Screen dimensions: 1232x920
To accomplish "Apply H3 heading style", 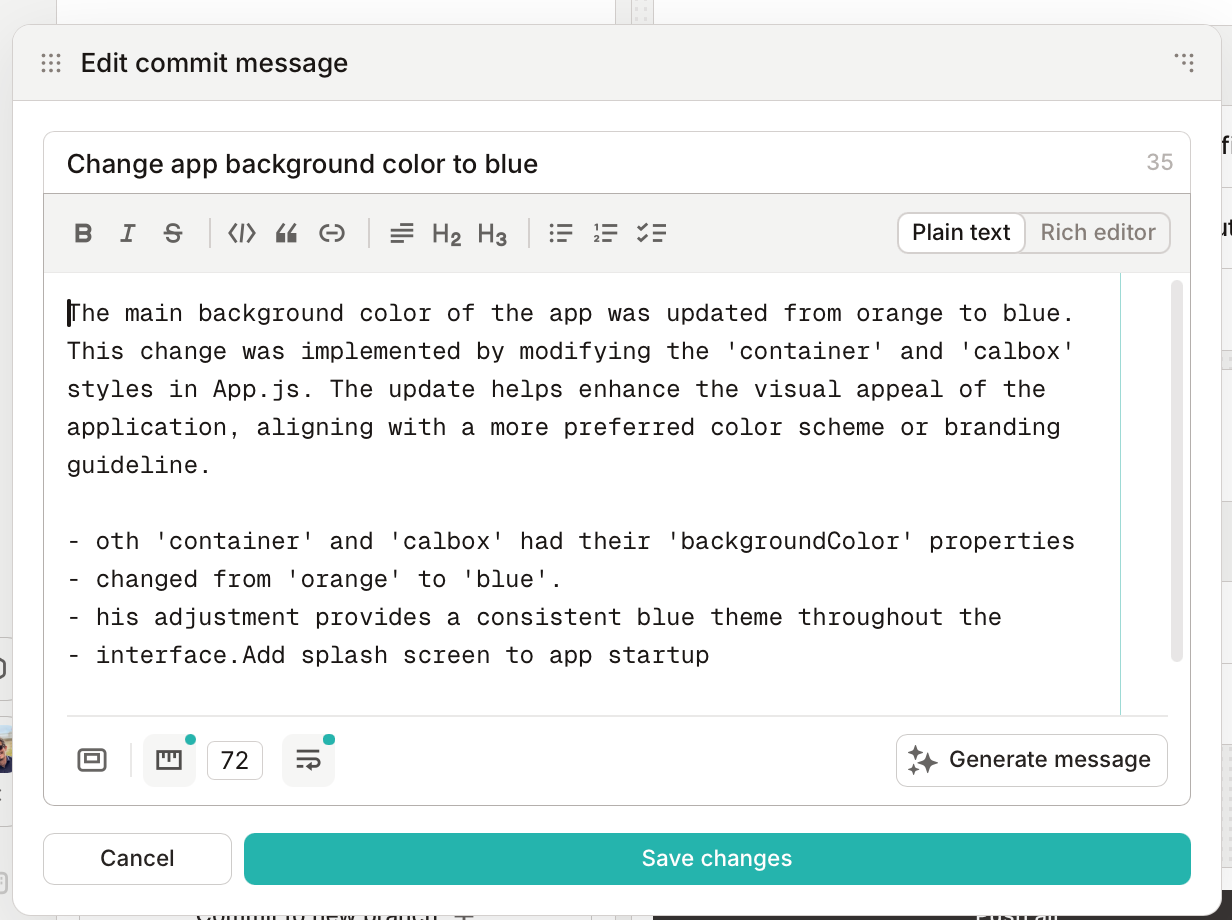I will [x=492, y=233].
